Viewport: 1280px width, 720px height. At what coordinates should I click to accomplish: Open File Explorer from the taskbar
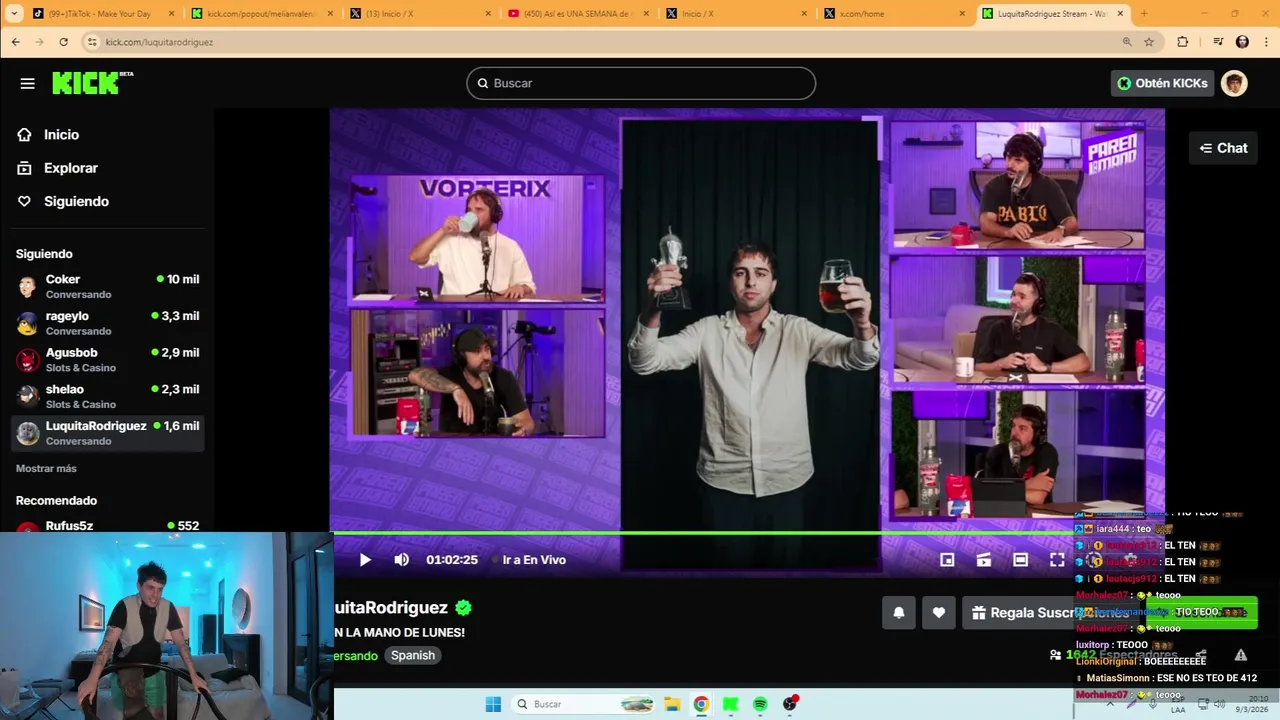[672, 704]
